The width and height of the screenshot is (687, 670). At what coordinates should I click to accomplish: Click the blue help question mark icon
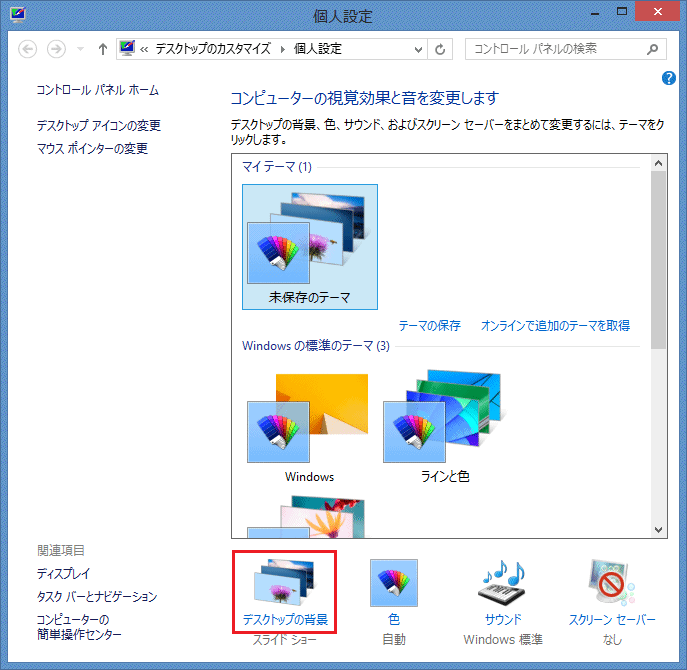[x=668, y=78]
